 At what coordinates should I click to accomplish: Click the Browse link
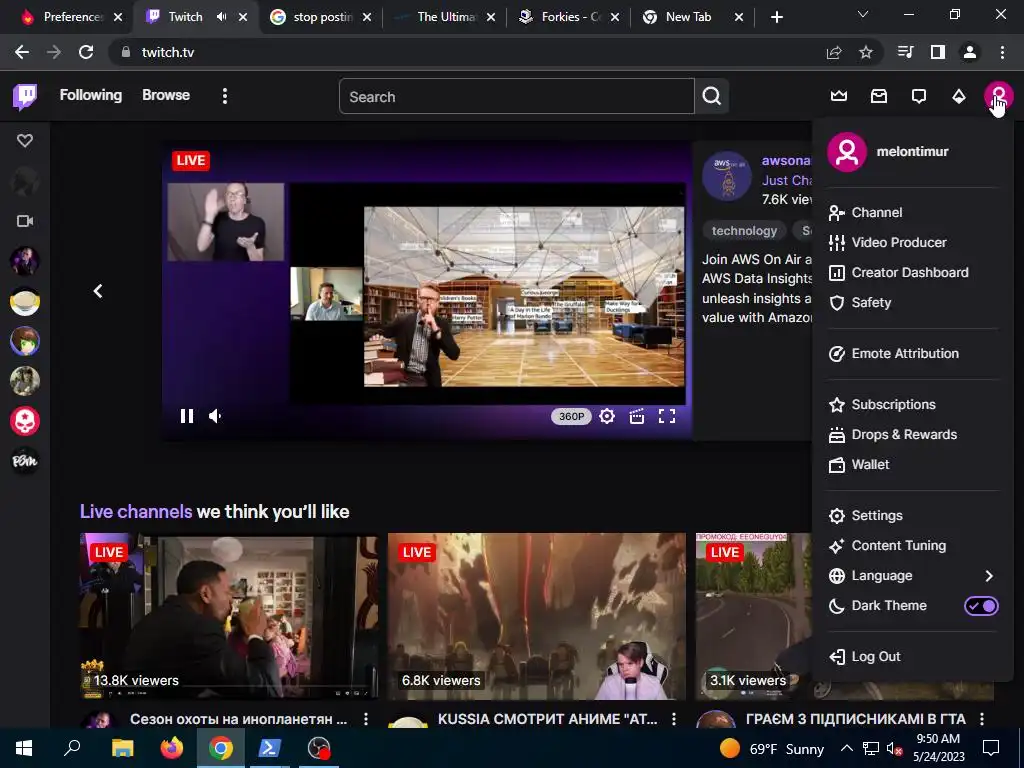166,95
